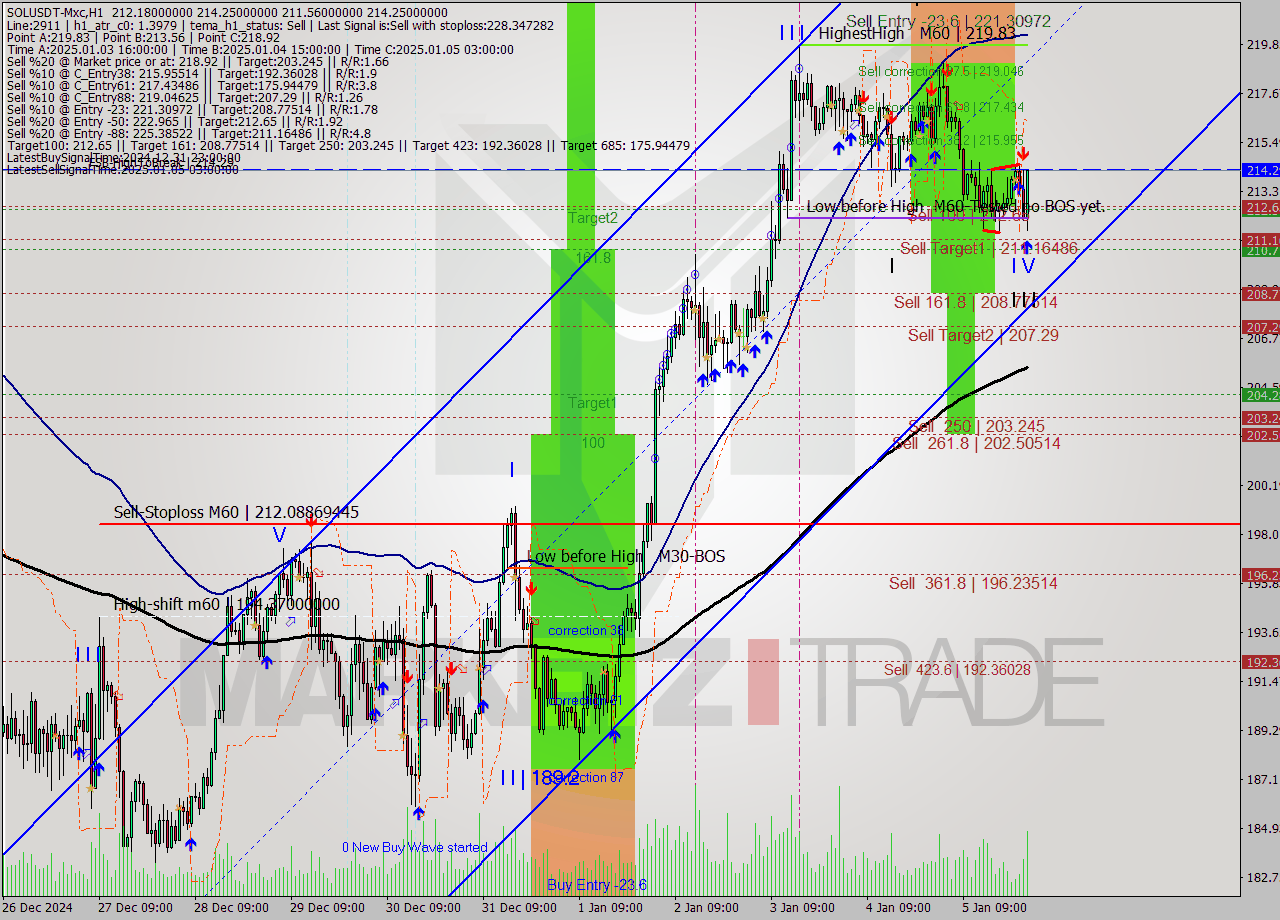Click the 'Sell %20 @ Entry -50: 222.965' line
Screen dimensions: 1280x920
click(188, 121)
